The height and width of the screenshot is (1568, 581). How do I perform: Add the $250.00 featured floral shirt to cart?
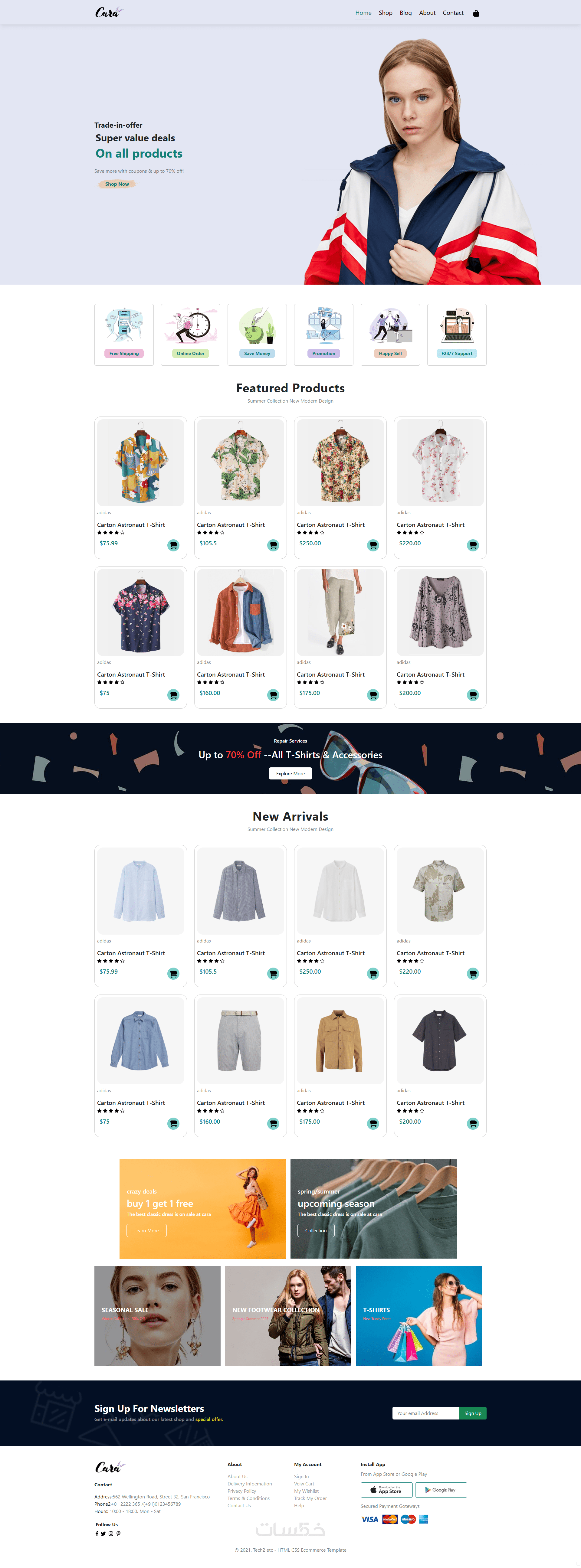[x=373, y=545]
